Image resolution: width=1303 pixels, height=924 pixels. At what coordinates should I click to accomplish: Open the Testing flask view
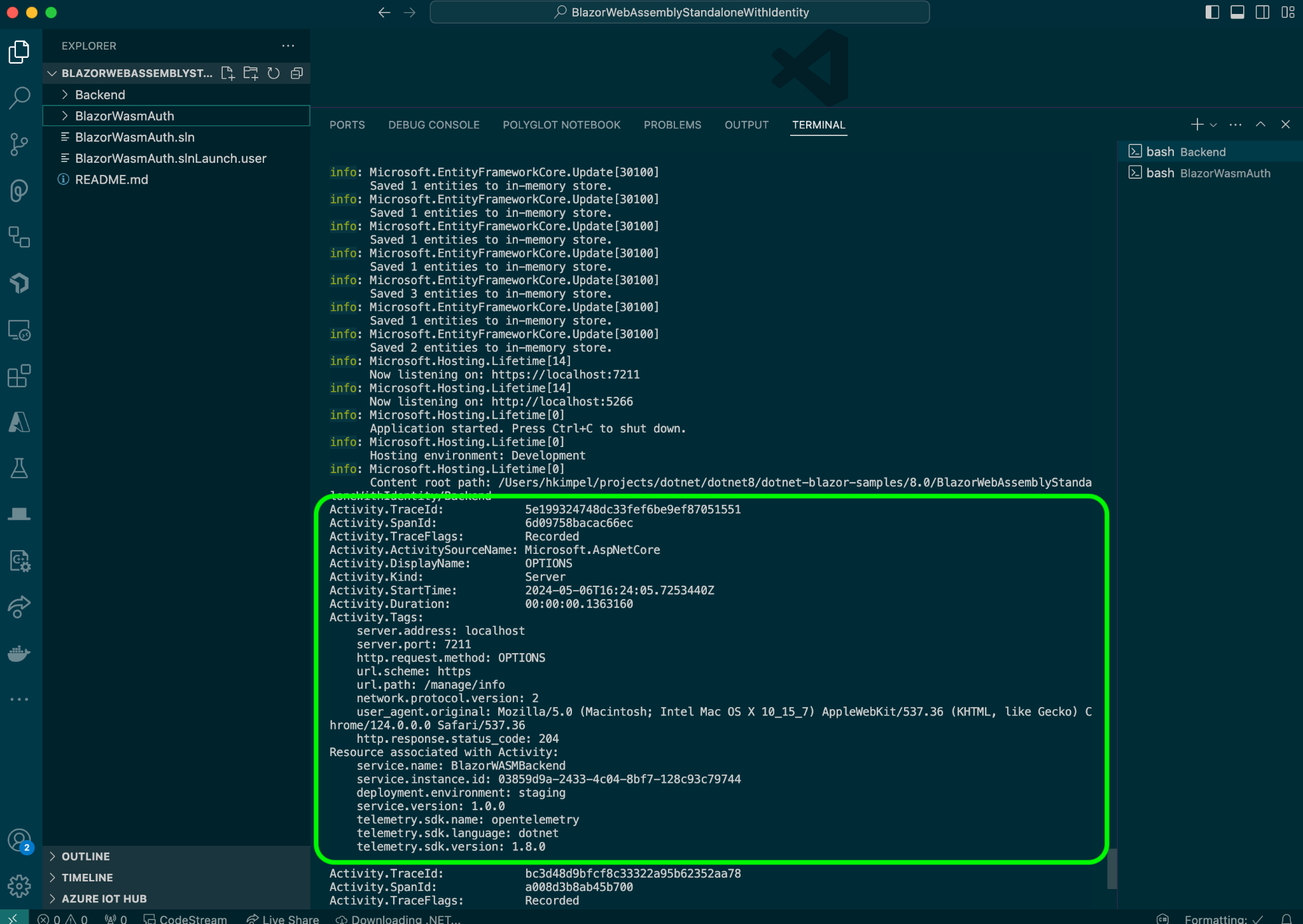(19, 469)
